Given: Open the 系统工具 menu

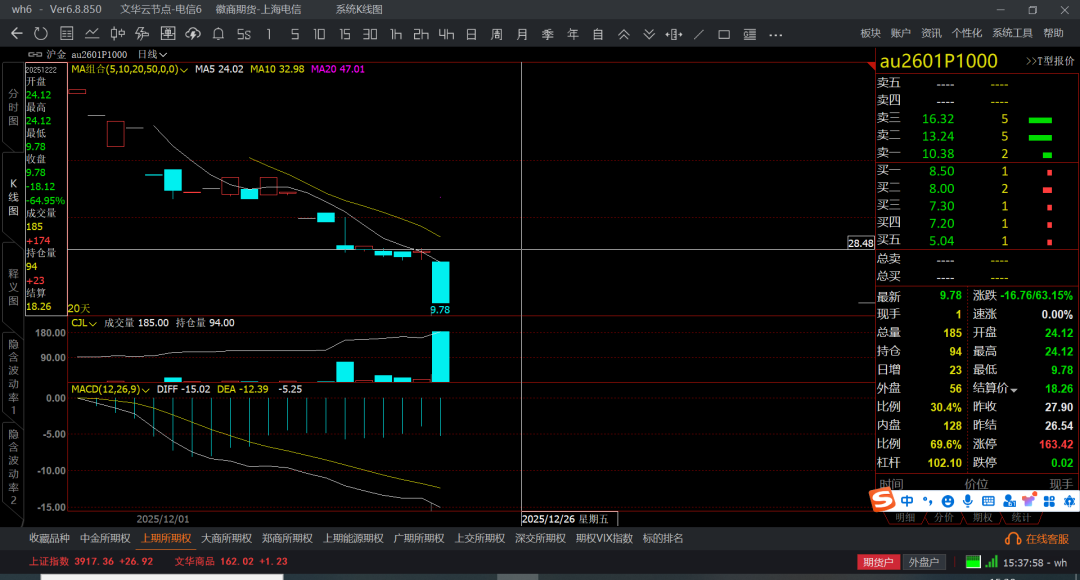Looking at the screenshot, I should (x=1012, y=33).
